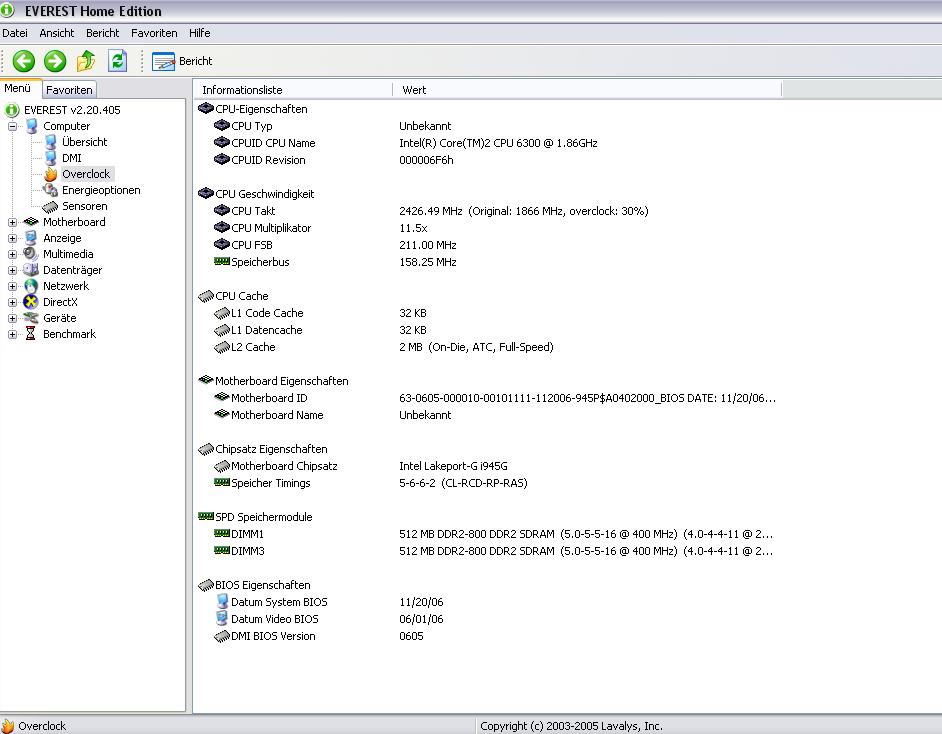Select the DIMM3 memory module row
942x734 pixels.
click(x=487, y=551)
